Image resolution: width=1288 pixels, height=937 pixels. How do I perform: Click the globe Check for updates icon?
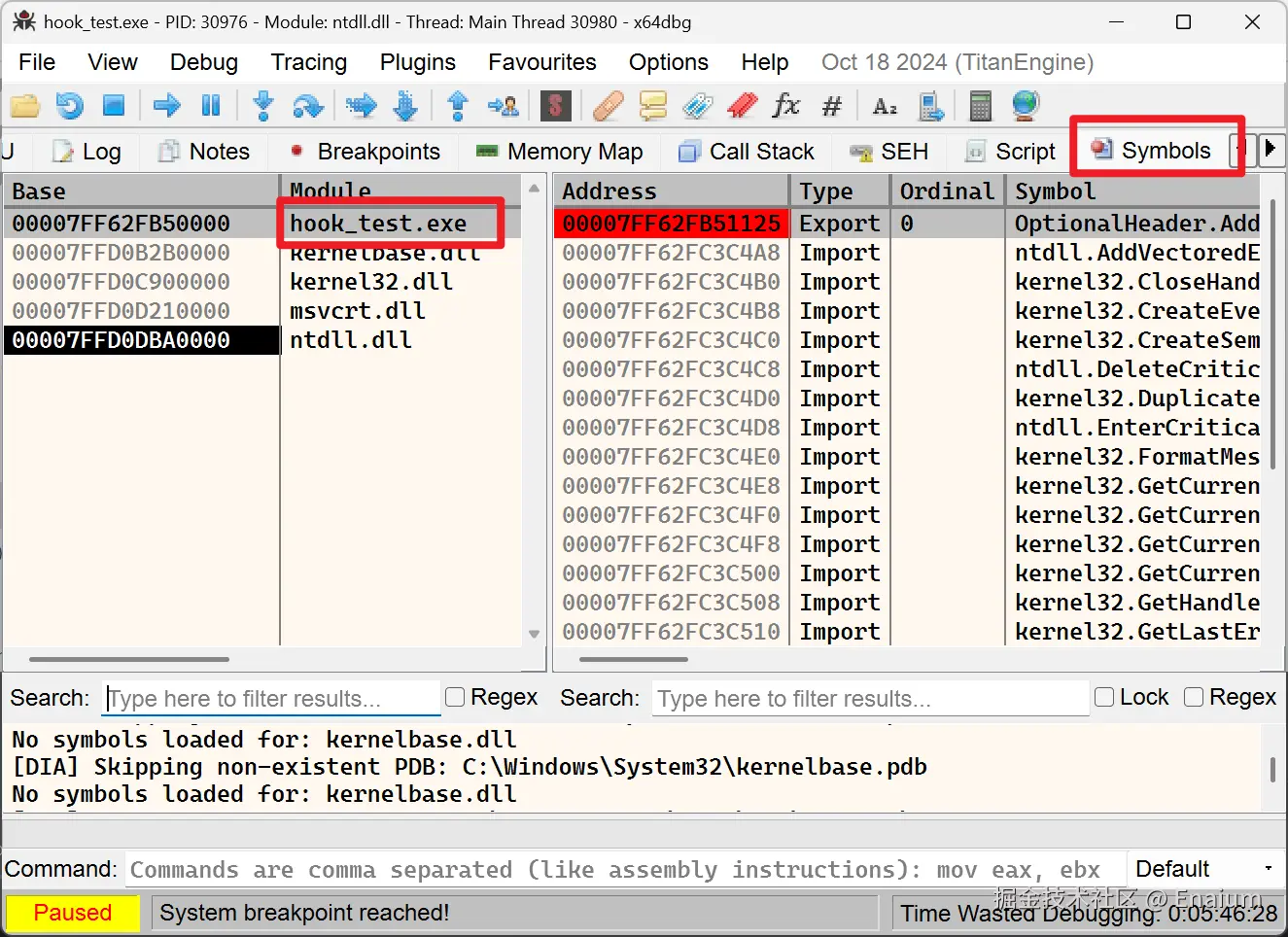pos(1026,105)
